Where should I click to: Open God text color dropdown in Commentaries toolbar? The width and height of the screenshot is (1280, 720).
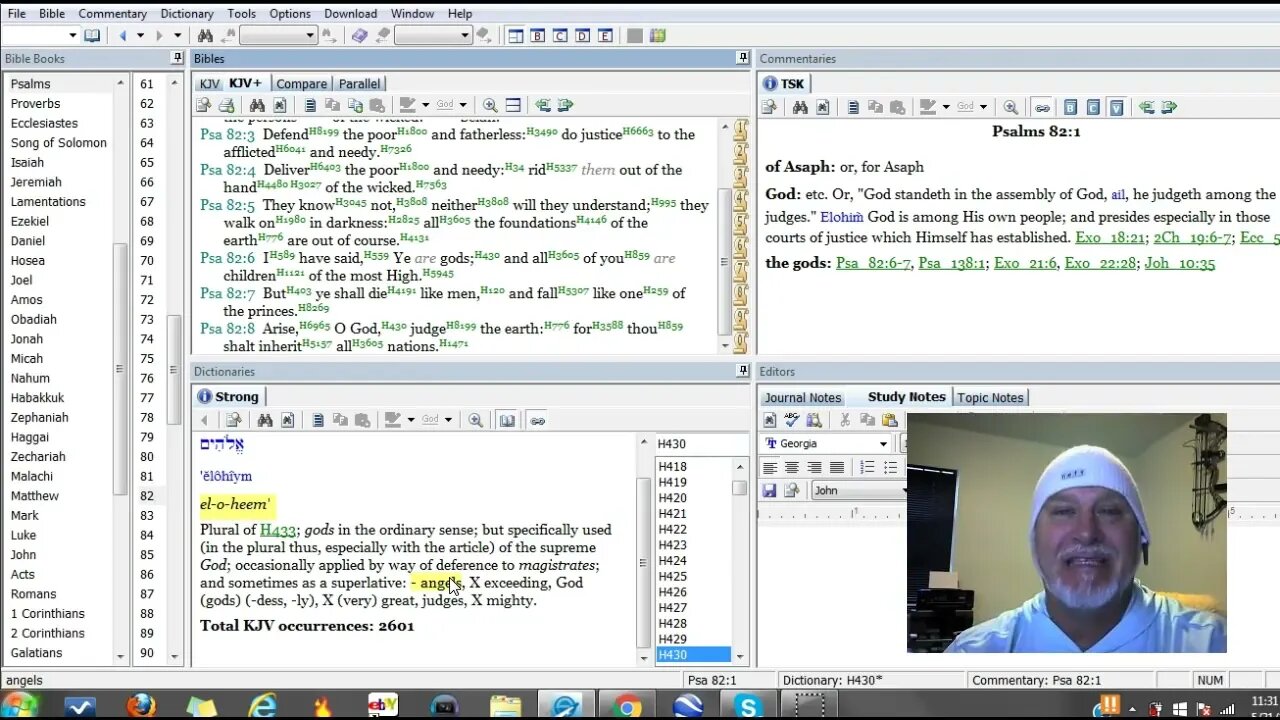(984, 107)
